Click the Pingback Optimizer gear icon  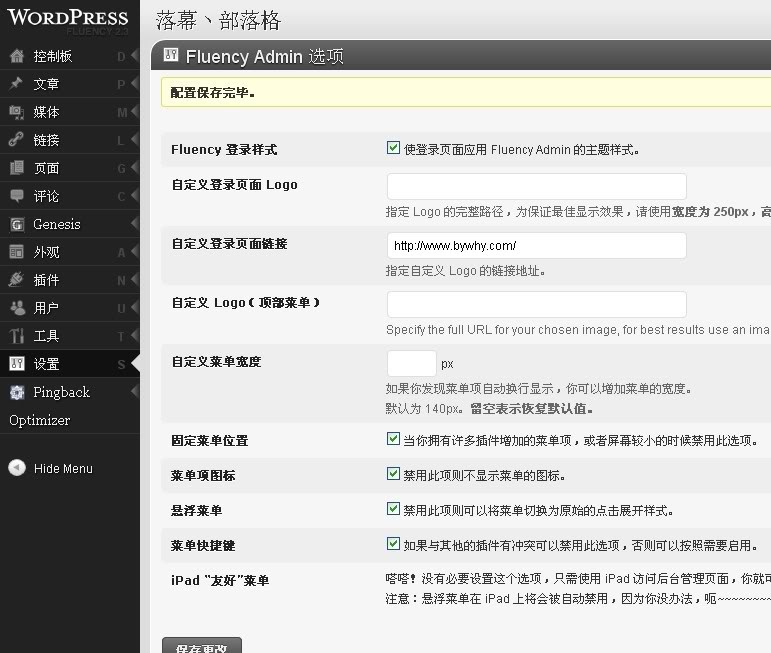click(16, 392)
